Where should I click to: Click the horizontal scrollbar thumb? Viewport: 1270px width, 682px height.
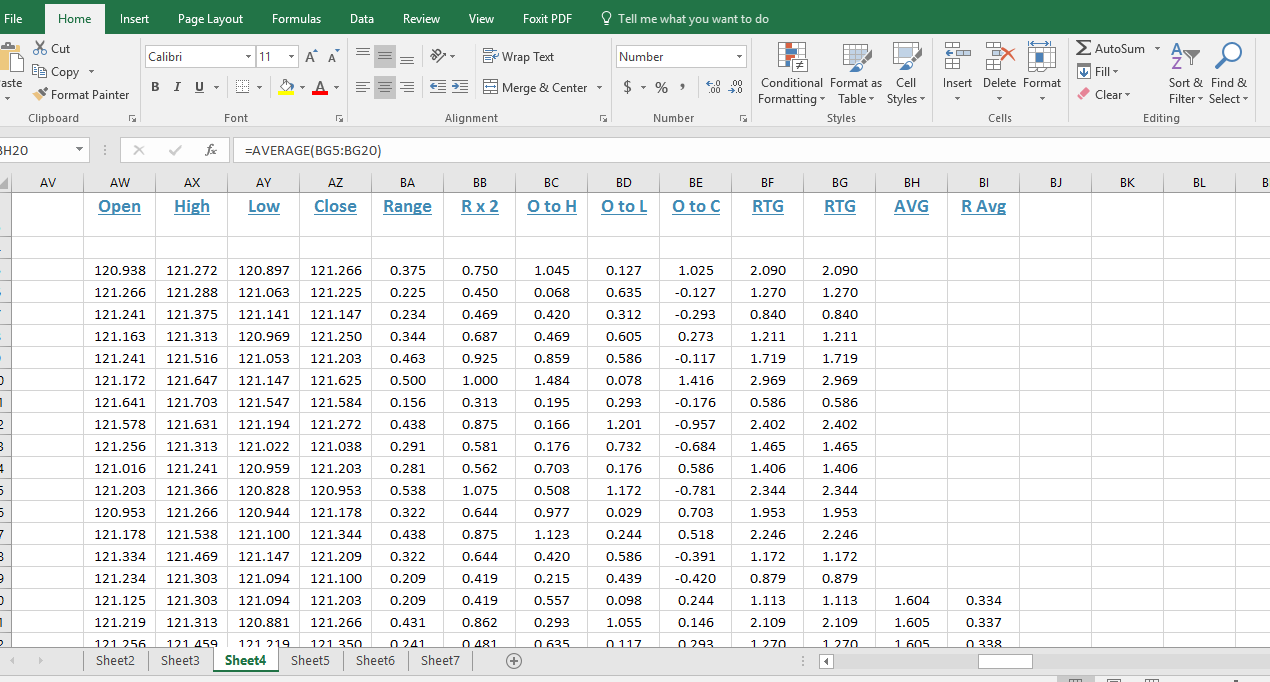click(1005, 661)
